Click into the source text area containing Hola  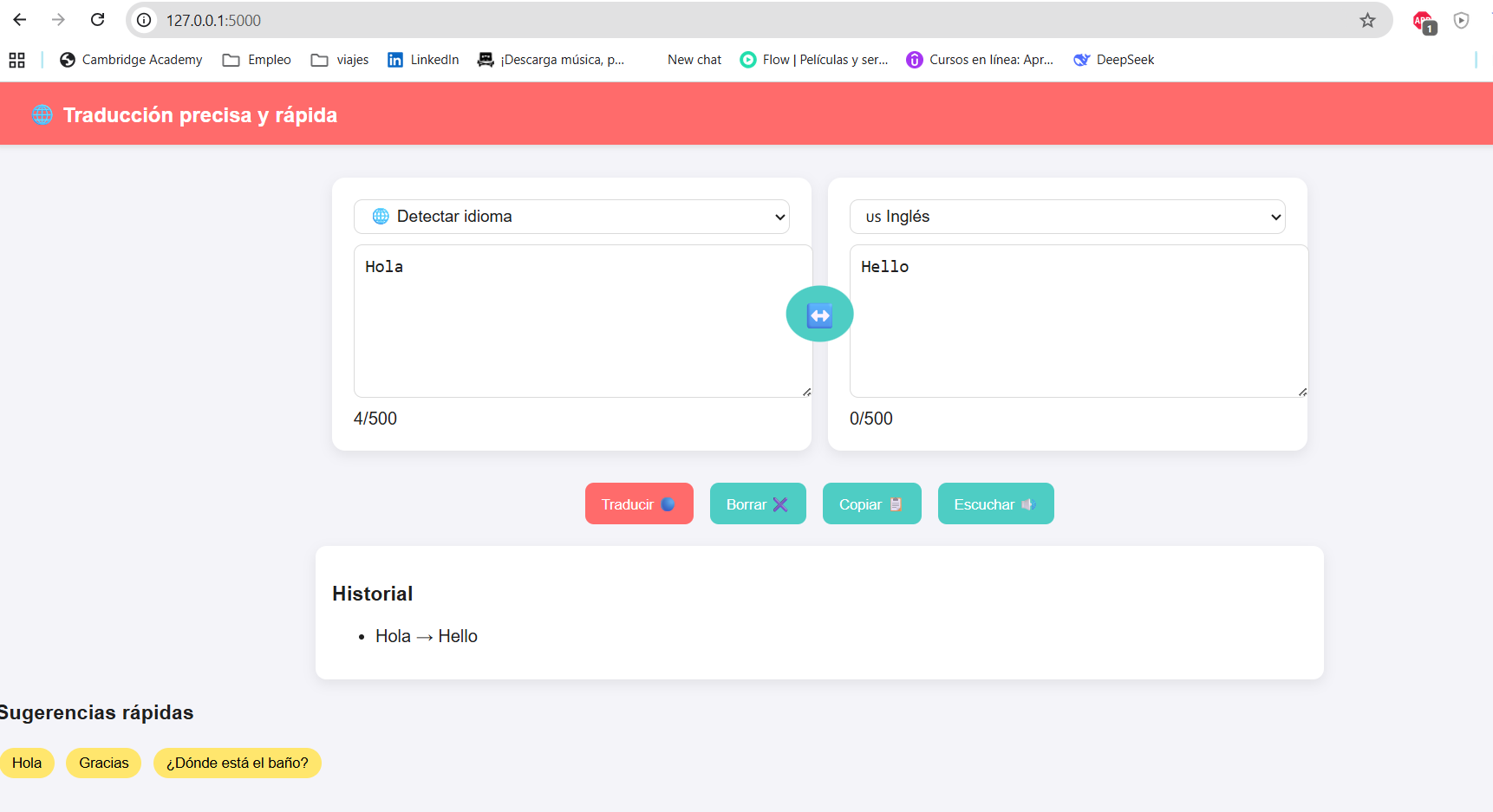click(x=582, y=321)
